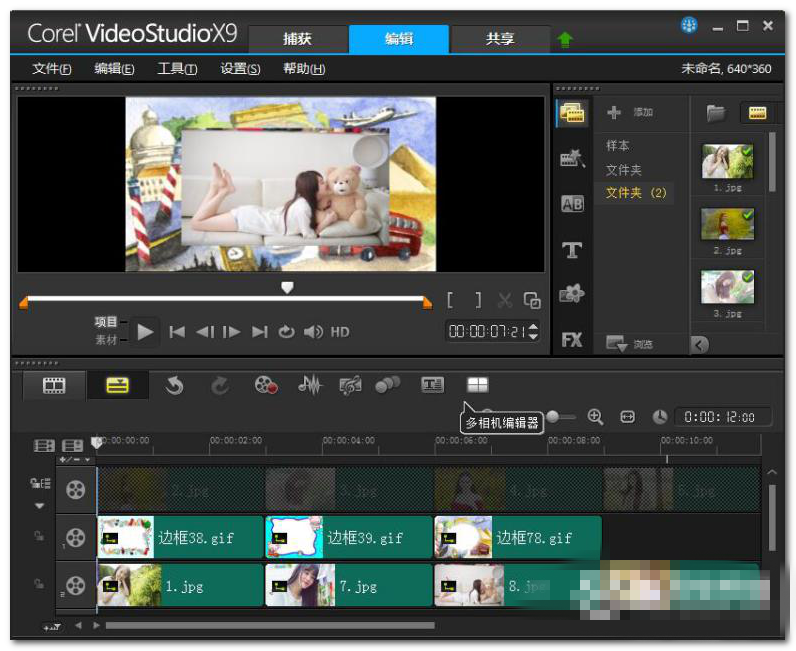Select the 边框39.gif overlay clip

349,537
